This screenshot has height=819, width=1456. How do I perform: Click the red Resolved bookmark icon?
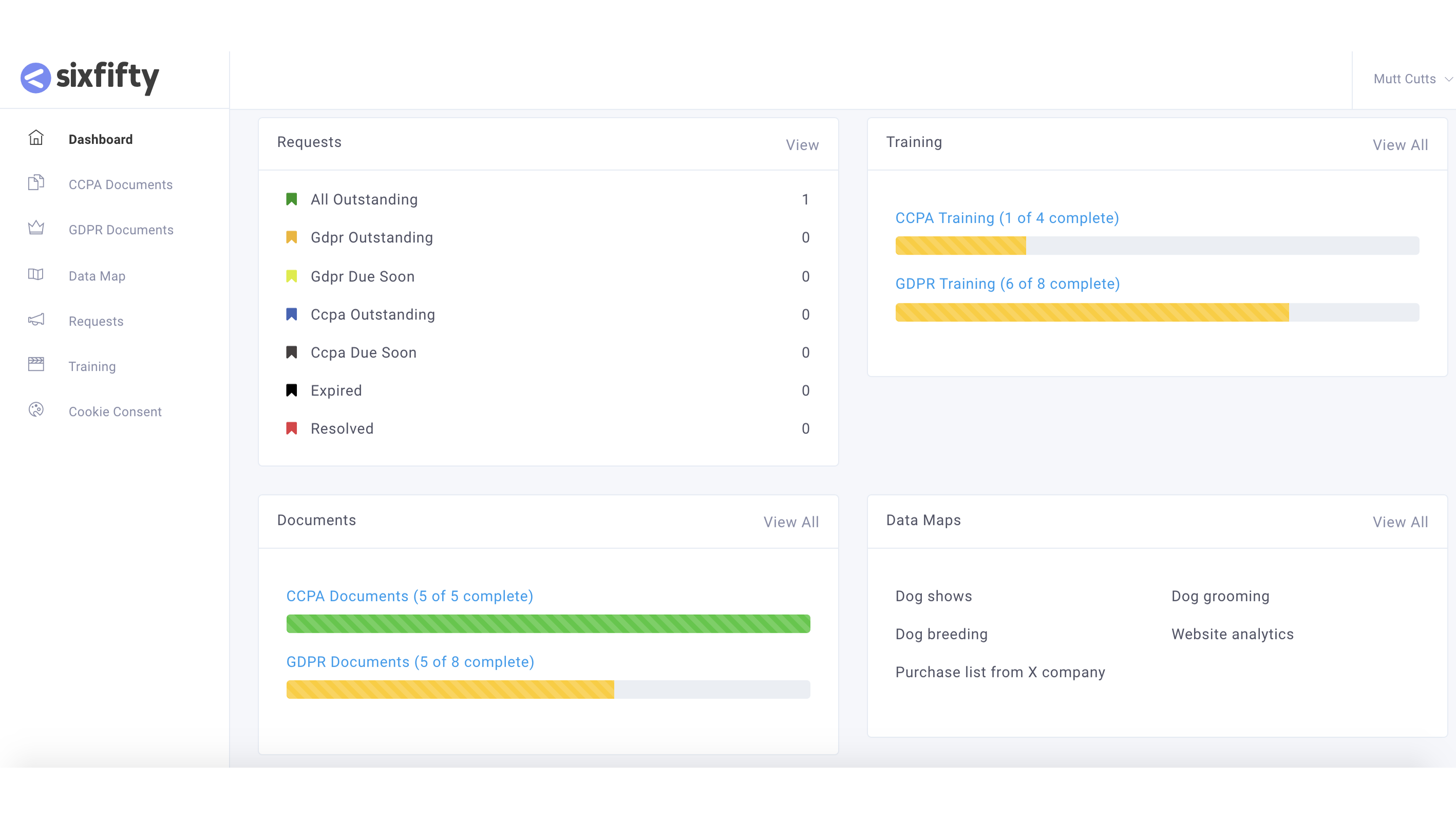pyautogui.click(x=292, y=428)
